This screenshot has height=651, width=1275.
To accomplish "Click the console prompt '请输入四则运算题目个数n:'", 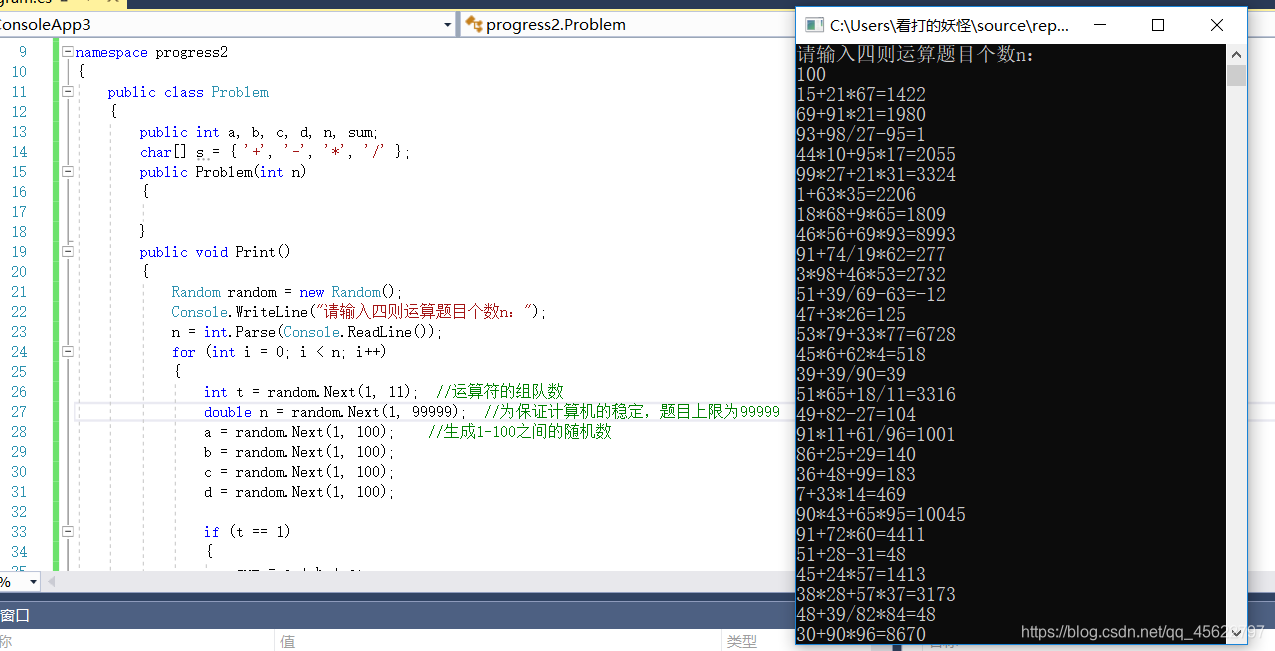I will click(916, 55).
